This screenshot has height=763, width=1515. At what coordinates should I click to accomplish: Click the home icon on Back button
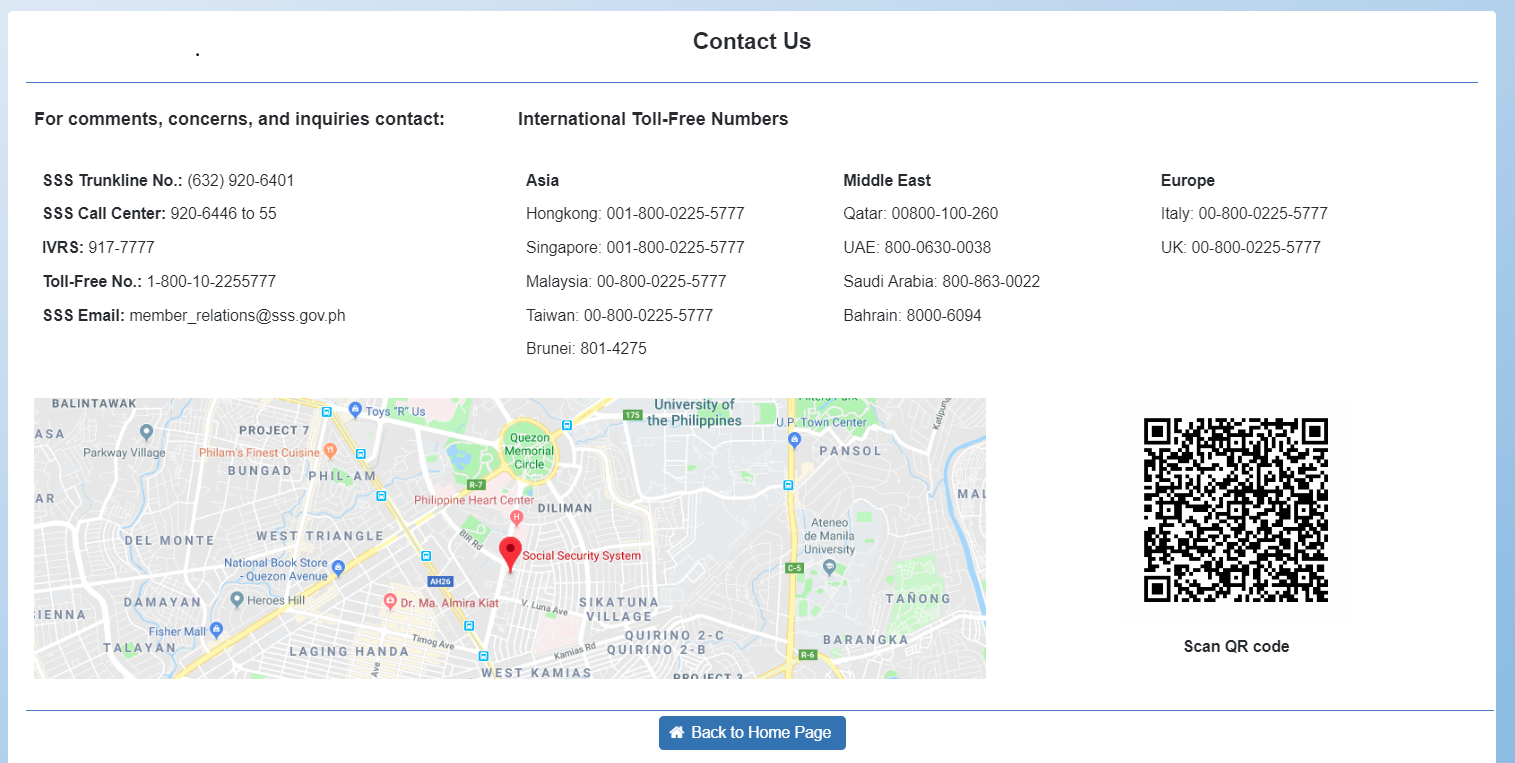tap(676, 732)
